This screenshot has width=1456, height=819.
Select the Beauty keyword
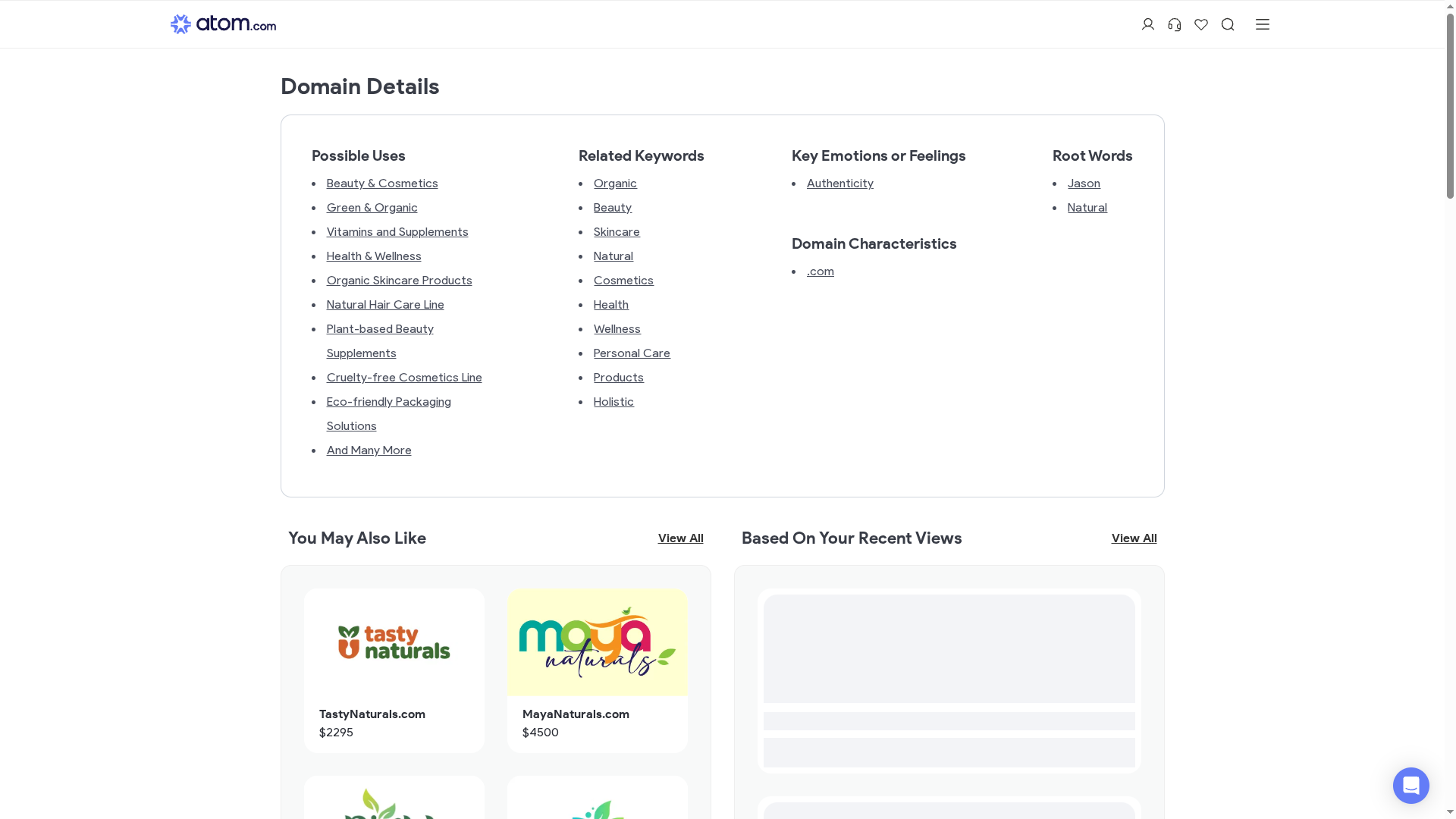tap(613, 208)
